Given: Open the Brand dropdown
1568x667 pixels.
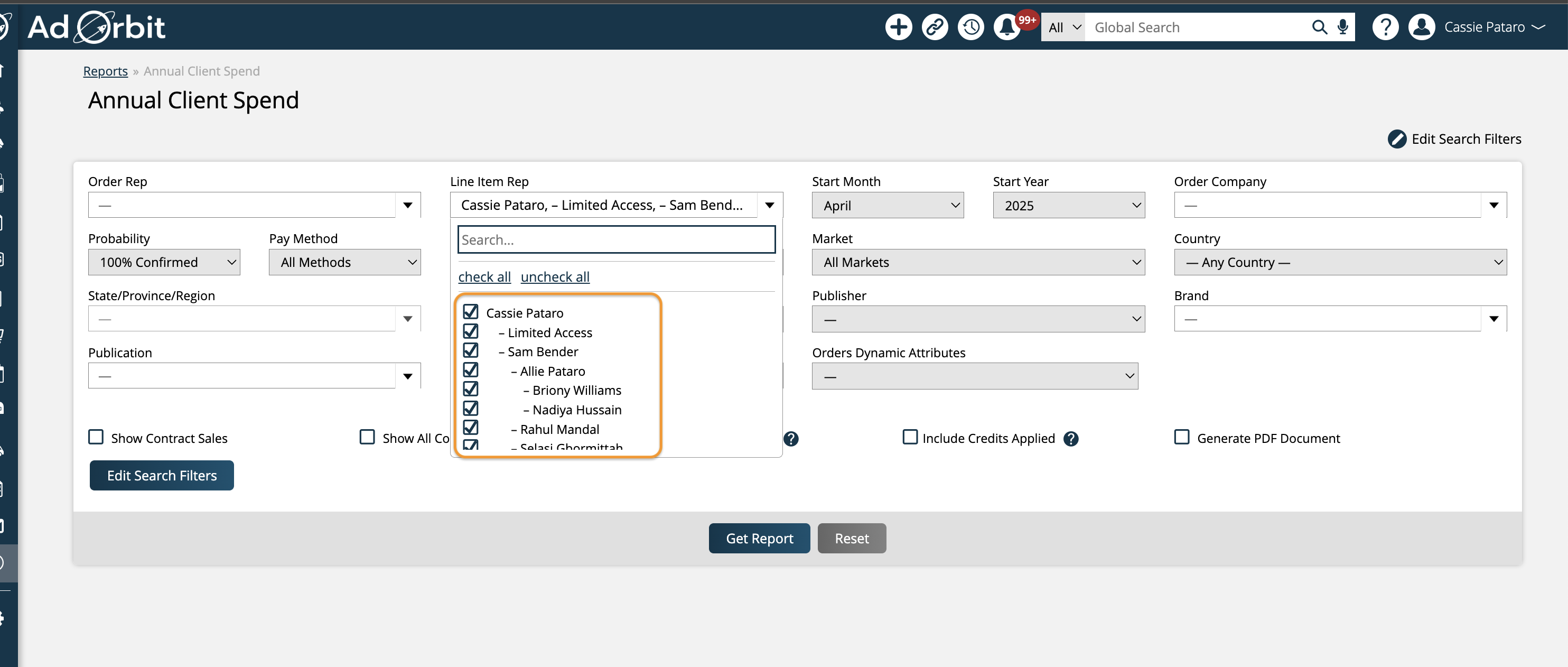Looking at the screenshot, I should point(1340,319).
